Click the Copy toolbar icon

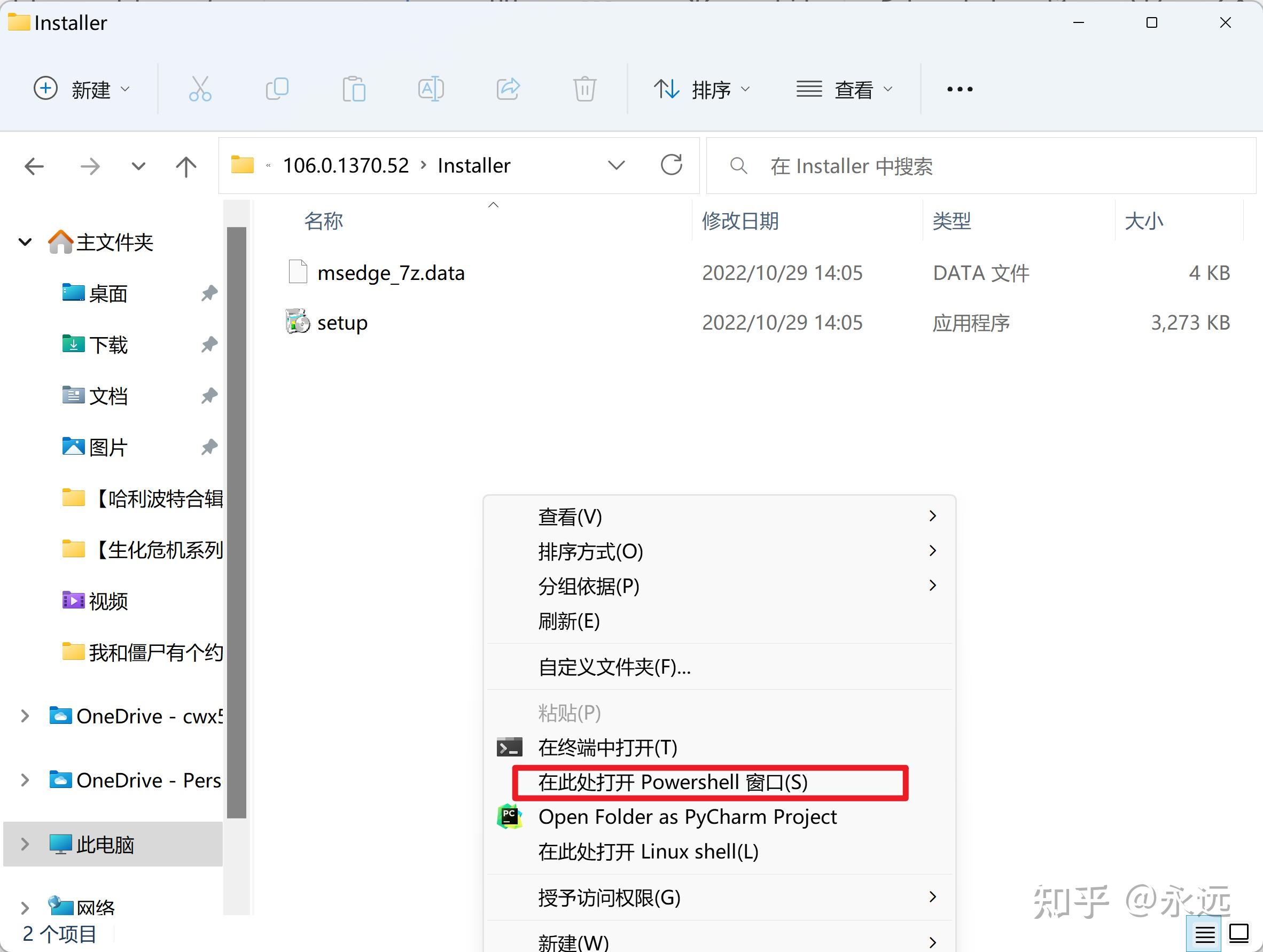277,89
